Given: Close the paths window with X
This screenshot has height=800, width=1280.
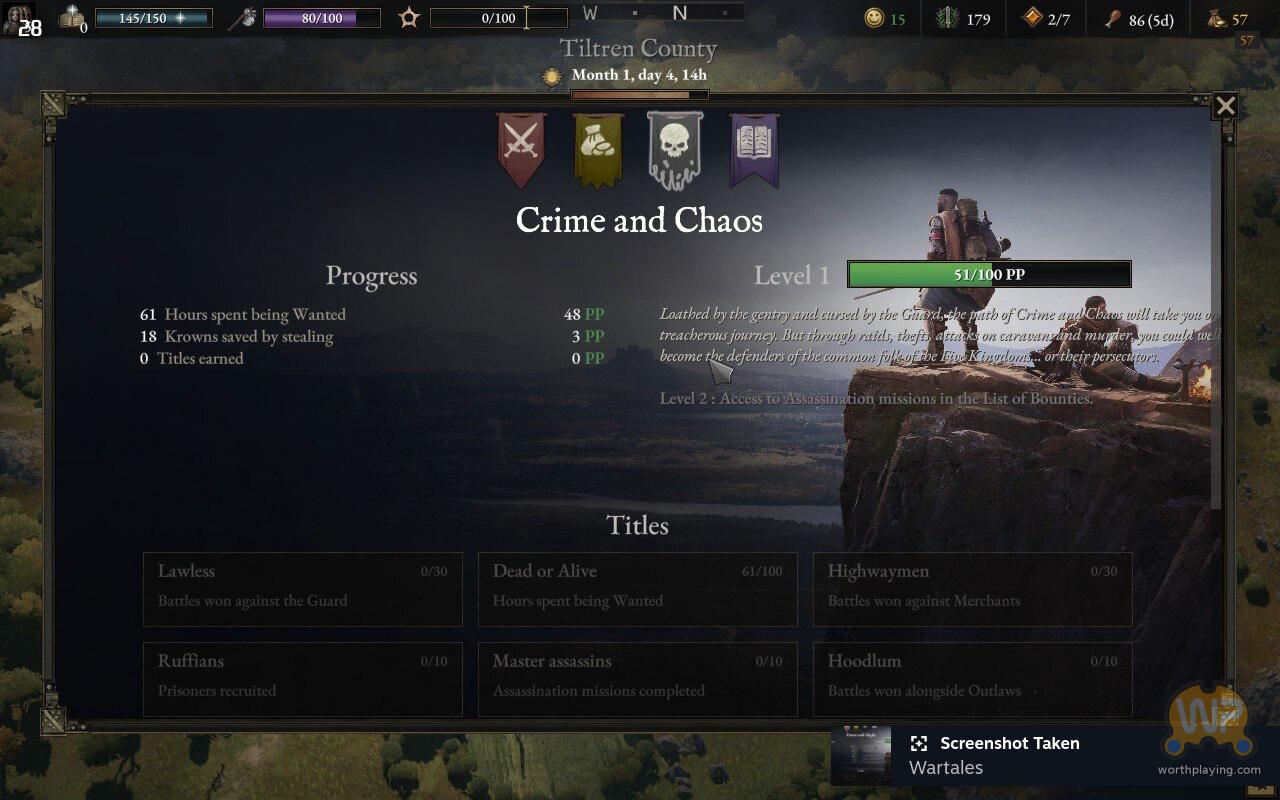Looking at the screenshot, I should pyautogui.click(x=1225, y=106).
